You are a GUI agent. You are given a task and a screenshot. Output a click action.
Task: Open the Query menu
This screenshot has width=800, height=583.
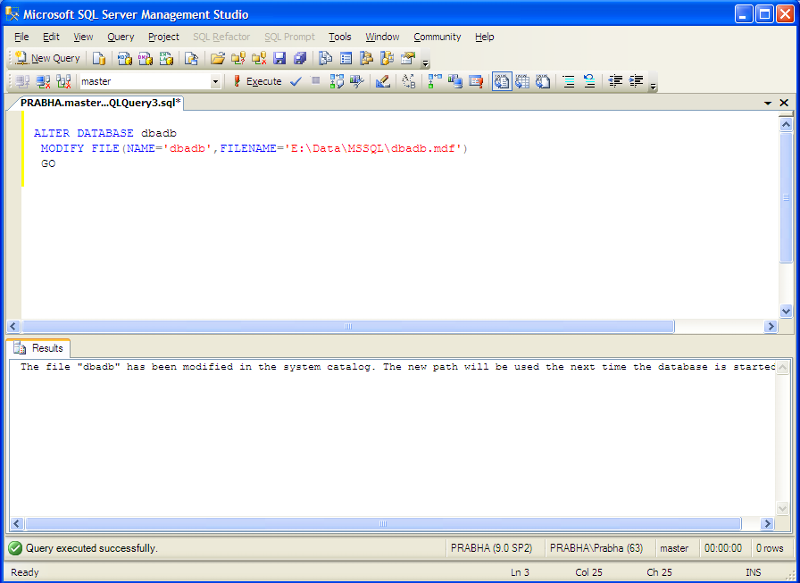click(x=120, y=37)
